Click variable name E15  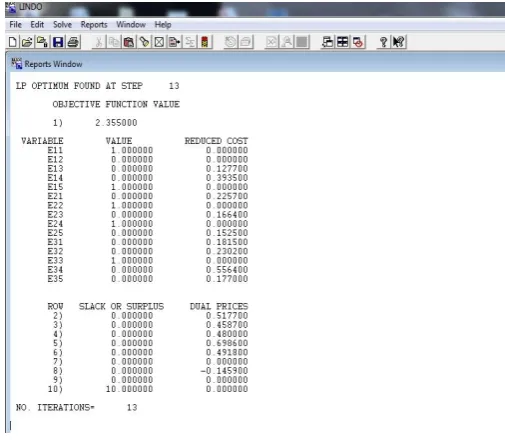pyautogui.click(x=55, y=187)
